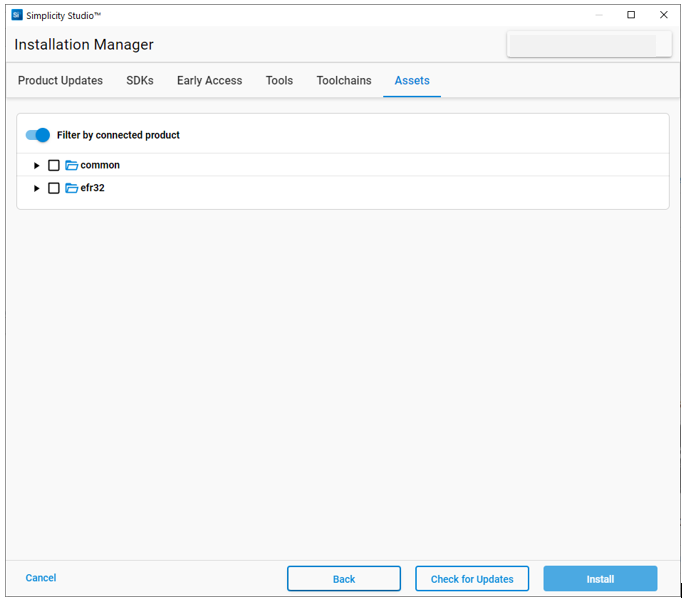The image size is (684, 600).
Task: Click the Check for Updates button
Action: [x=472, y=579]
